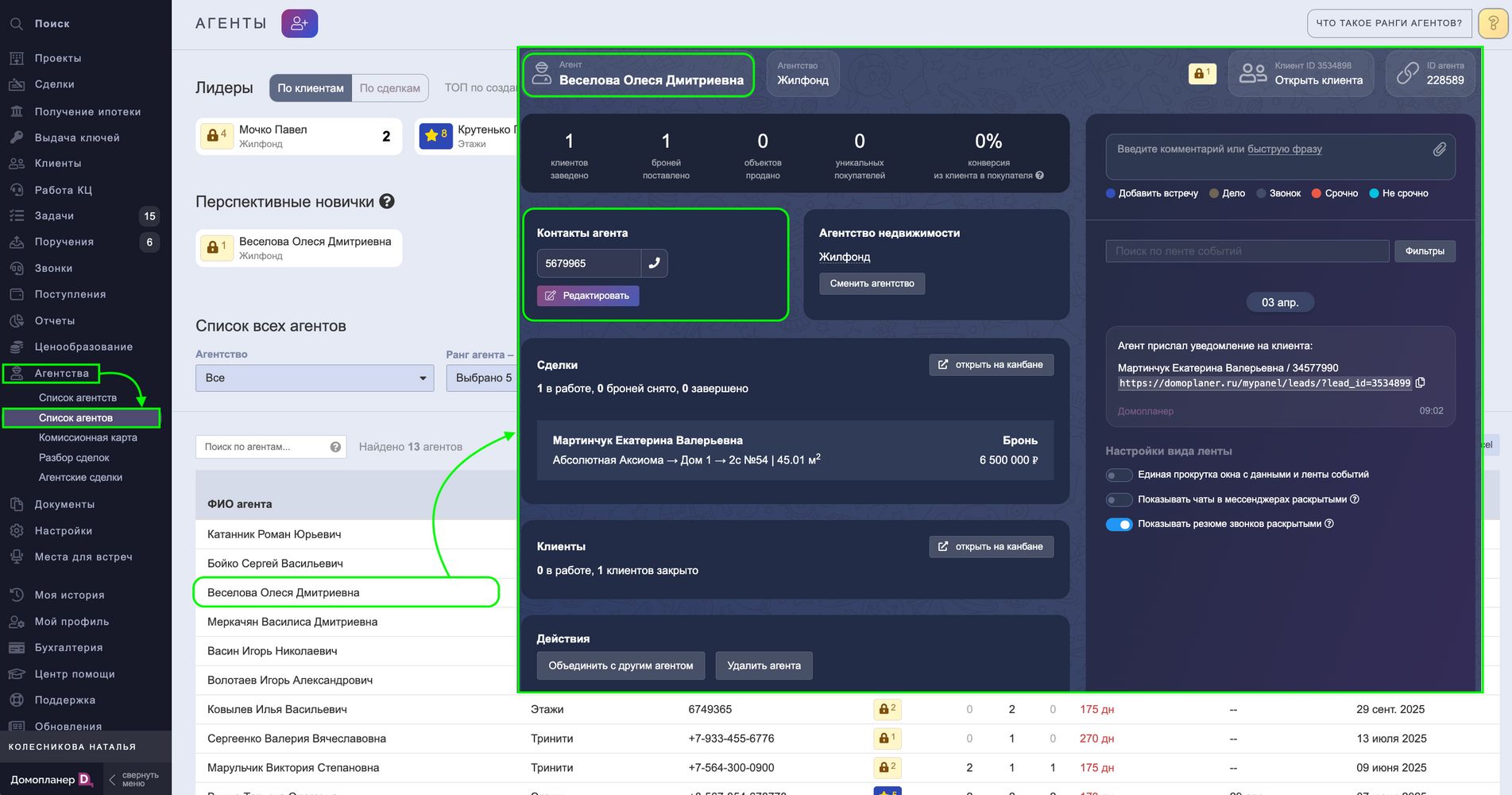Screen dimensions: 1512x795
Task: Click the paperclip attachment icon in the comment box
Action: pyautogui.click(x=1439, y=149)
